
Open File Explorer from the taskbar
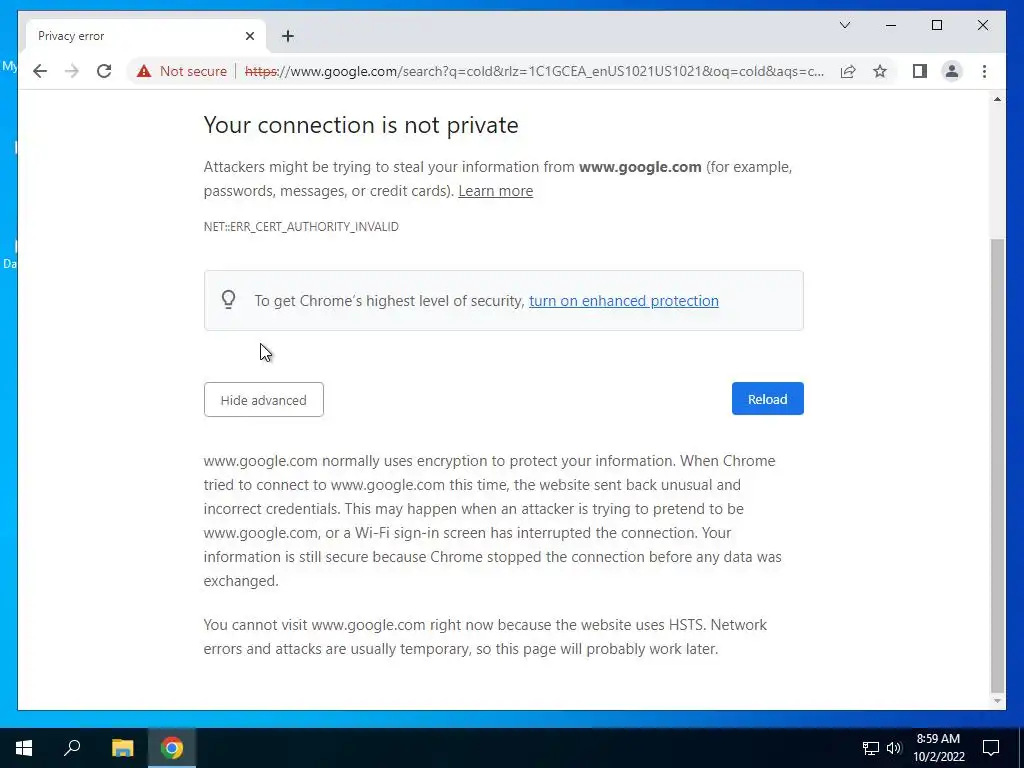tap(122, 748)
